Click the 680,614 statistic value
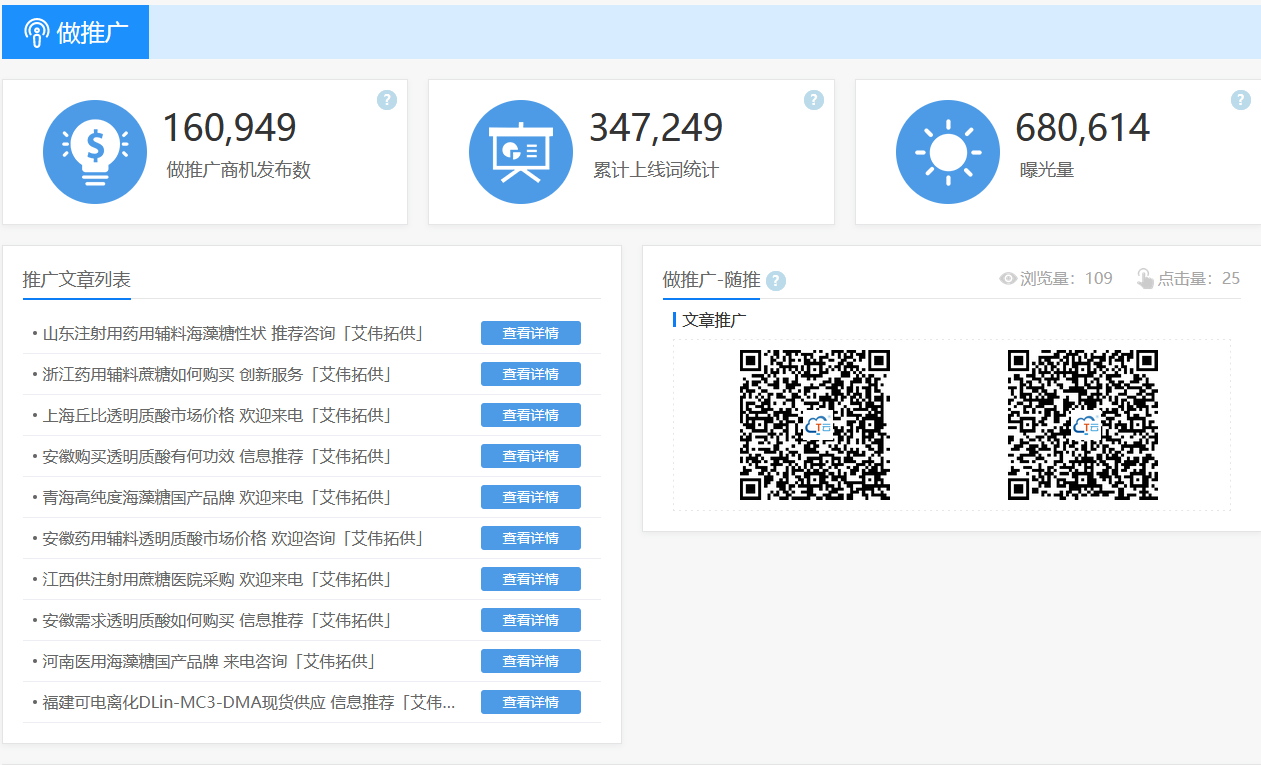 tap(1083, 128)
